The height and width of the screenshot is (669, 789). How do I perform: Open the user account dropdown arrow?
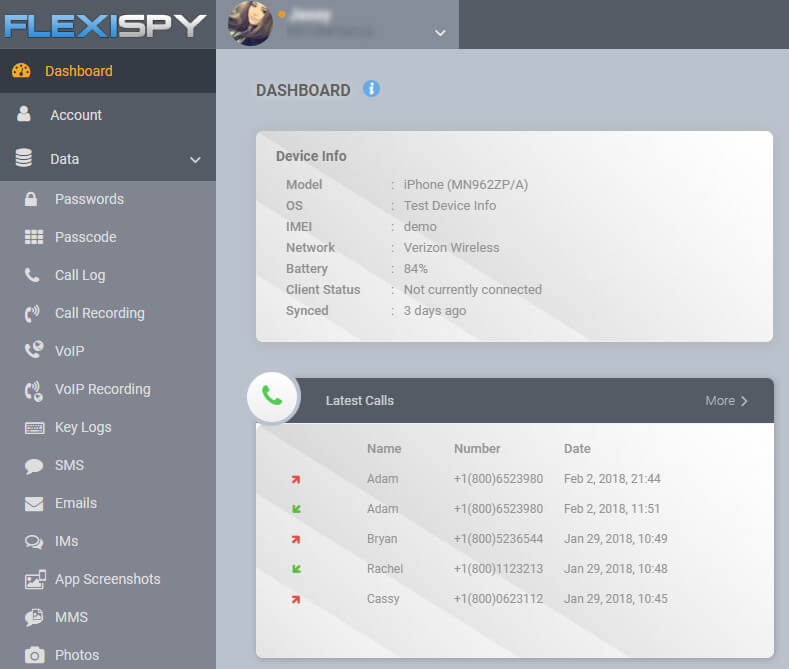pyautogui.click(x=440, y=33)
